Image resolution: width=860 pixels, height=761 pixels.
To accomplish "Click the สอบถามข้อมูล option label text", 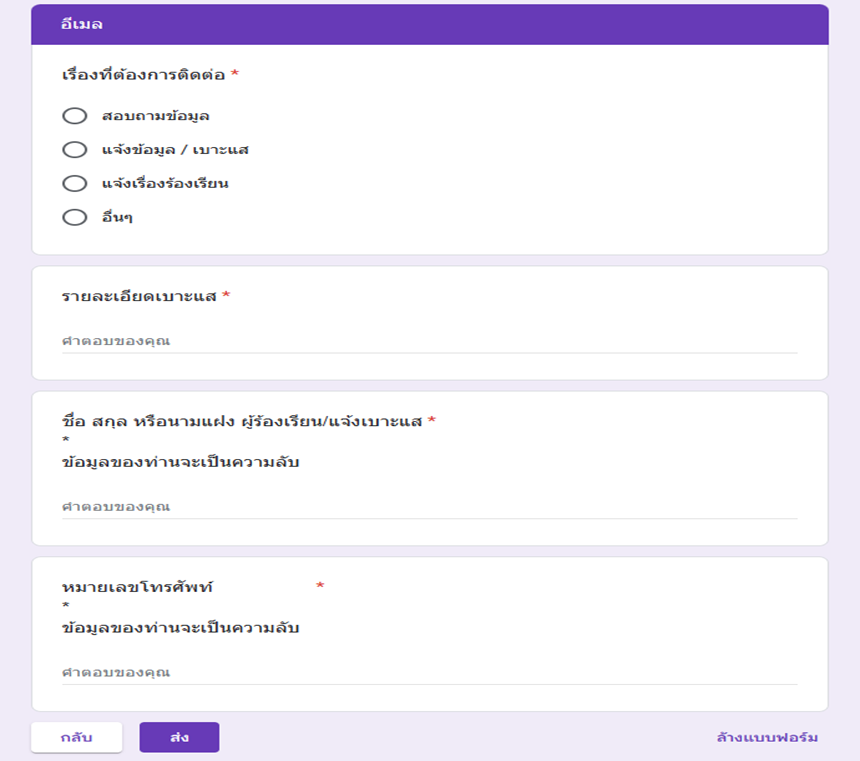I will tap(155, 116).
